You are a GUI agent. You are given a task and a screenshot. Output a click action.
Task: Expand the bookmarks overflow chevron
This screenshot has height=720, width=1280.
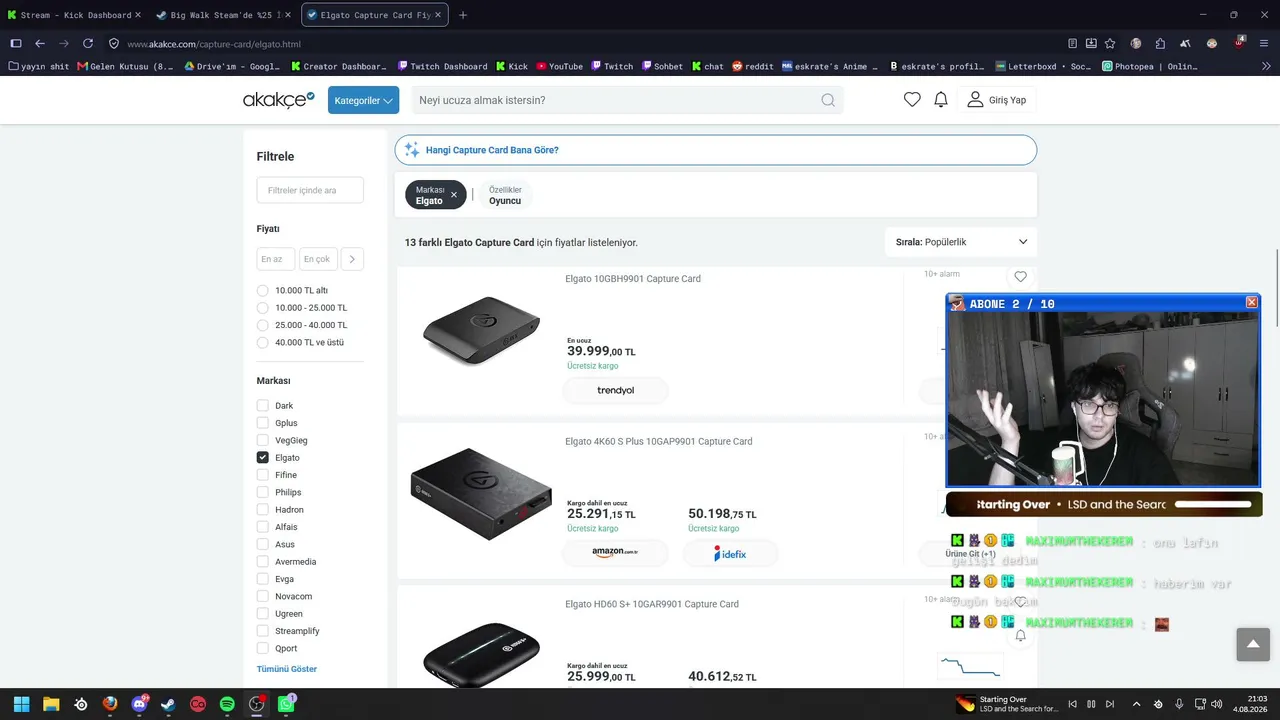(x=1266, y=66)
